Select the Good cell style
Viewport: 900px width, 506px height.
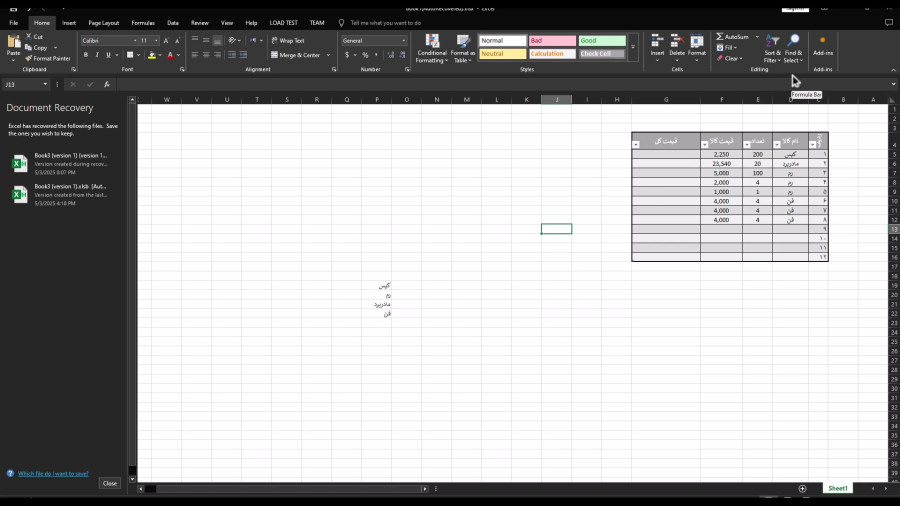(x=602, y=41)
